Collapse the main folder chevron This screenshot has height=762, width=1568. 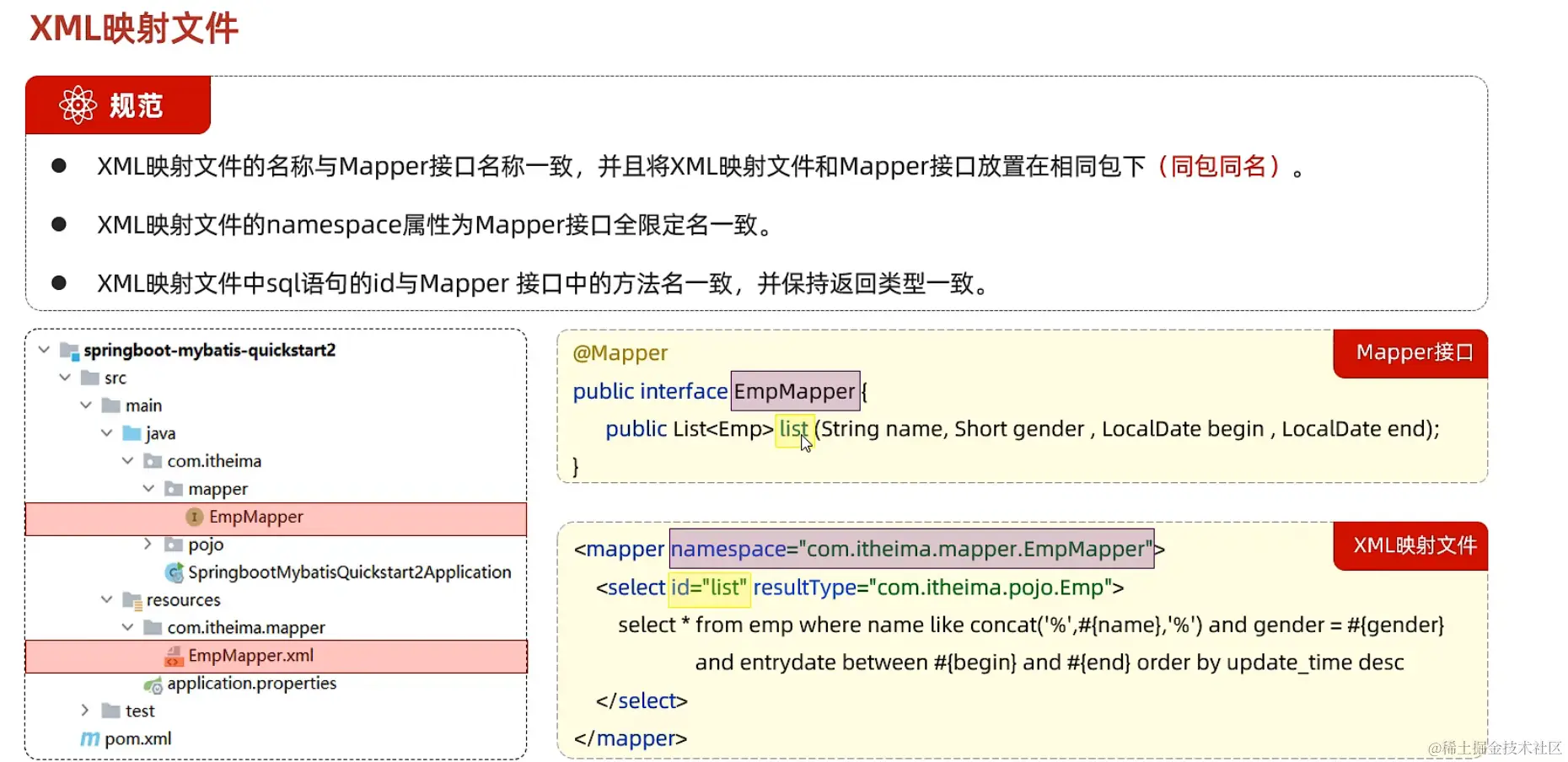(x=86, y=405)
